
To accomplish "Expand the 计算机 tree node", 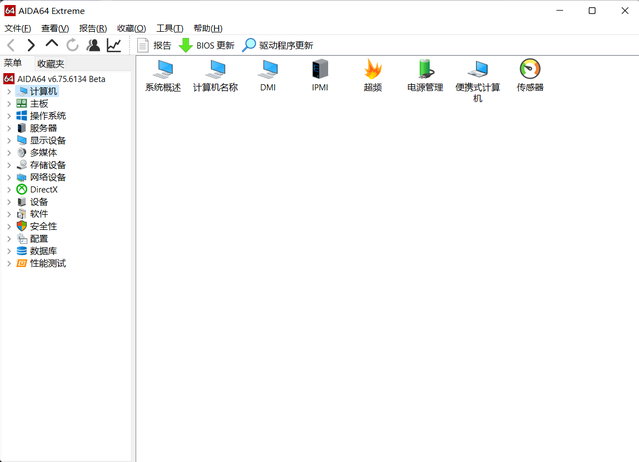I will point(9,91).
